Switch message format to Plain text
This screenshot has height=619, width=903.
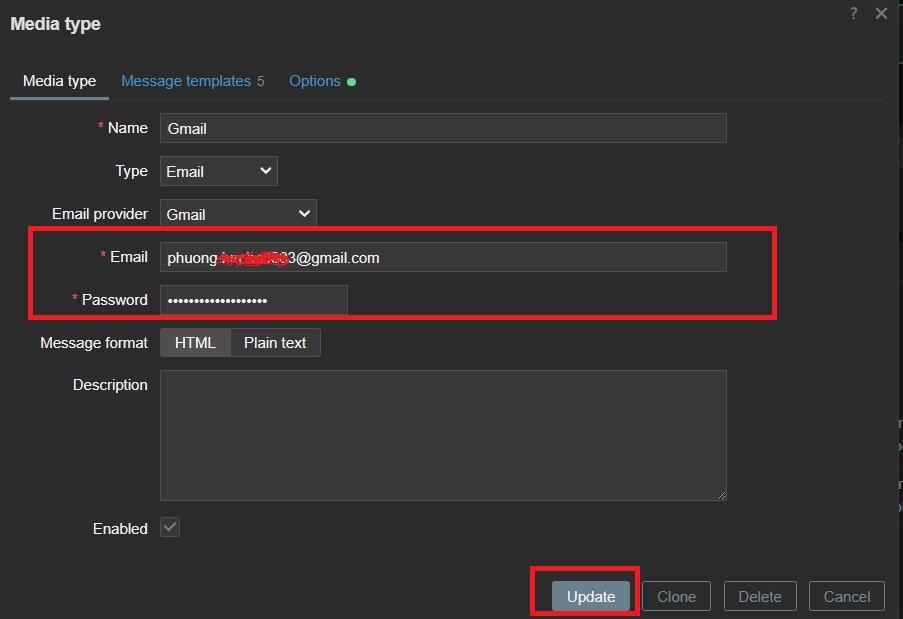tap(275, 343)
